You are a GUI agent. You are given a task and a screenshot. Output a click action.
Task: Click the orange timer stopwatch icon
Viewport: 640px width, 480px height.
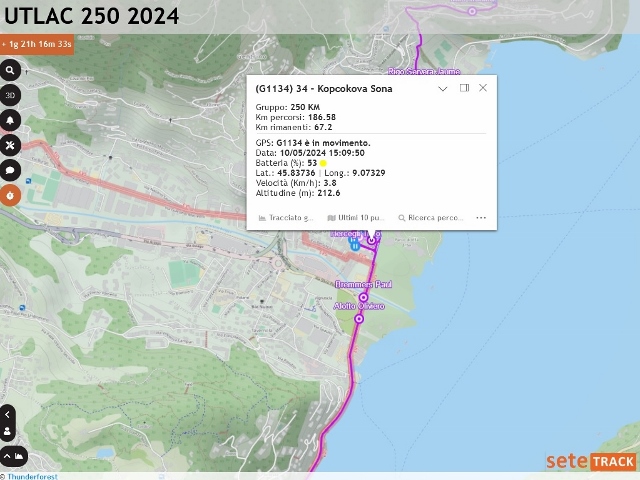(x=10, y=196)
